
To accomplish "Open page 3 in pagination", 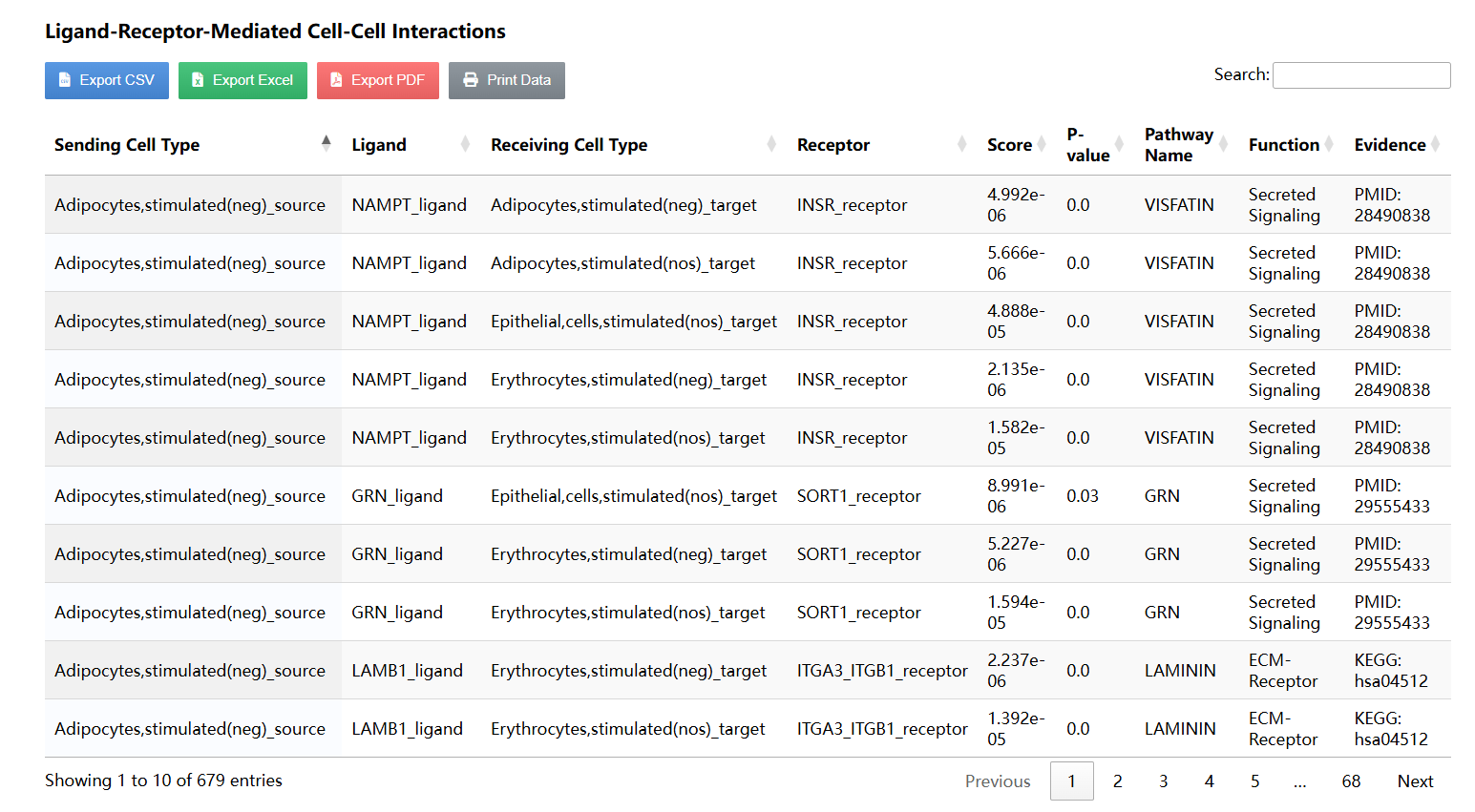I will coord(1163,781).
